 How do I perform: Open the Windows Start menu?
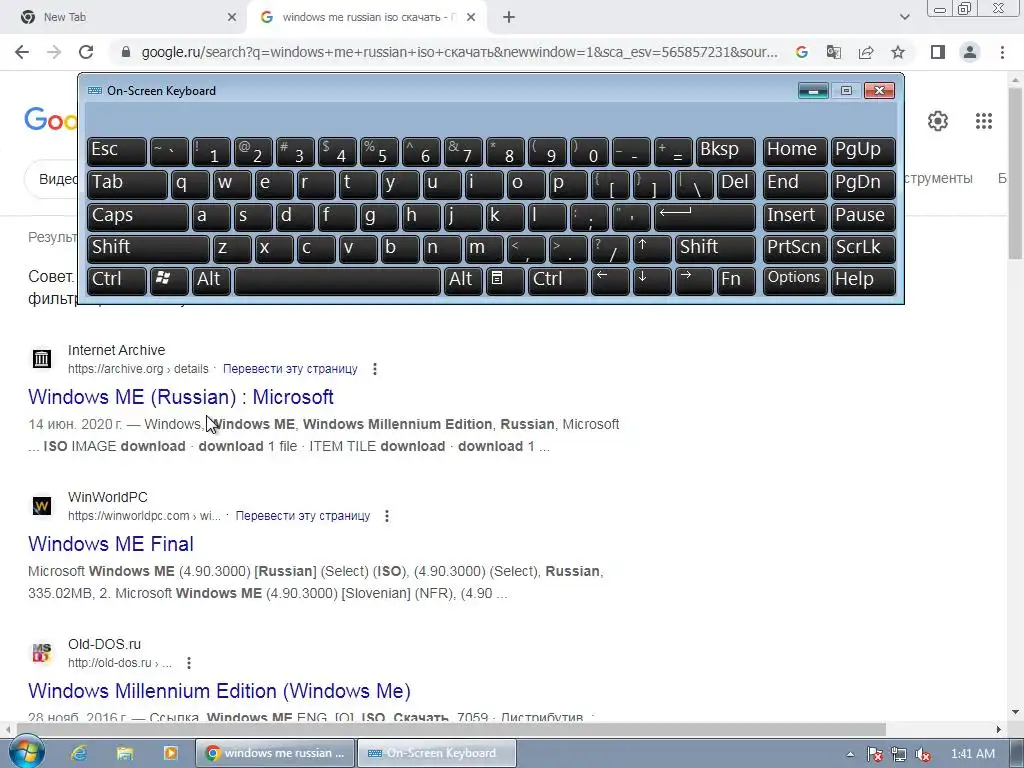tap(26, 753)
